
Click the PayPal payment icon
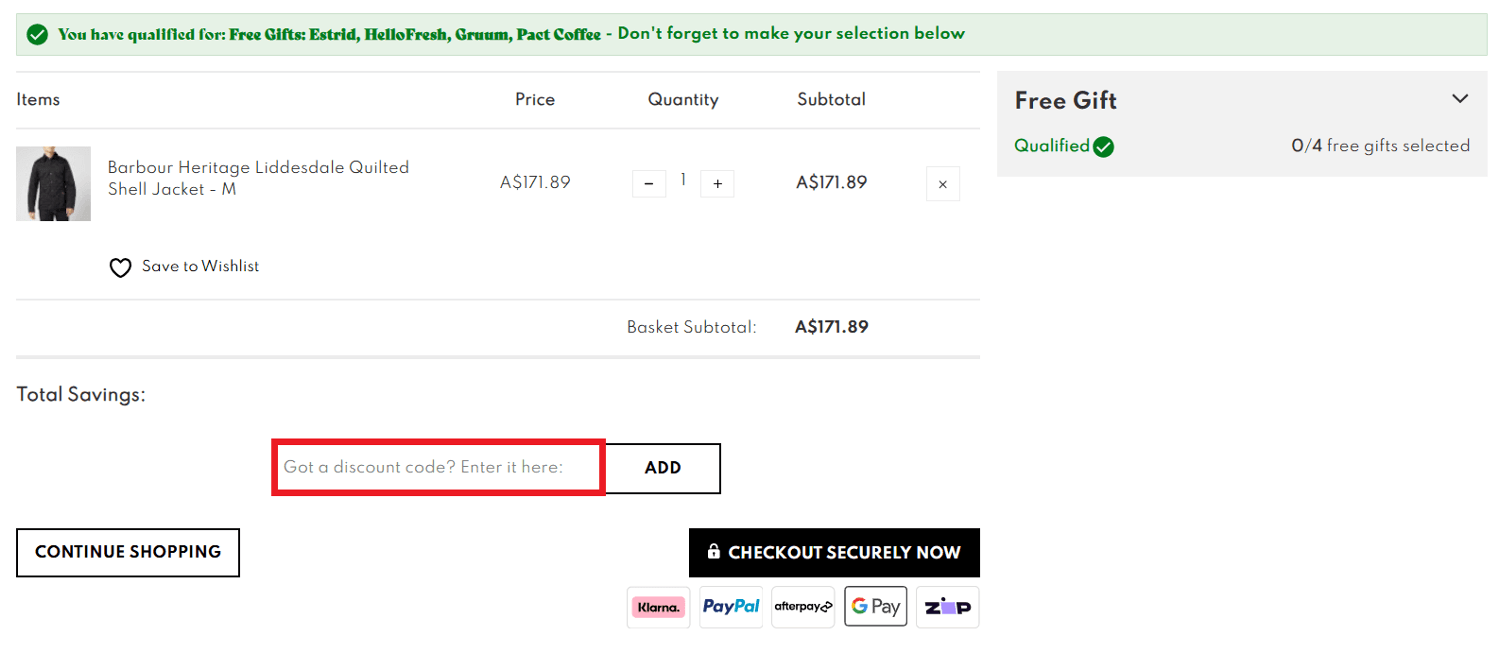tap(731, 607)
